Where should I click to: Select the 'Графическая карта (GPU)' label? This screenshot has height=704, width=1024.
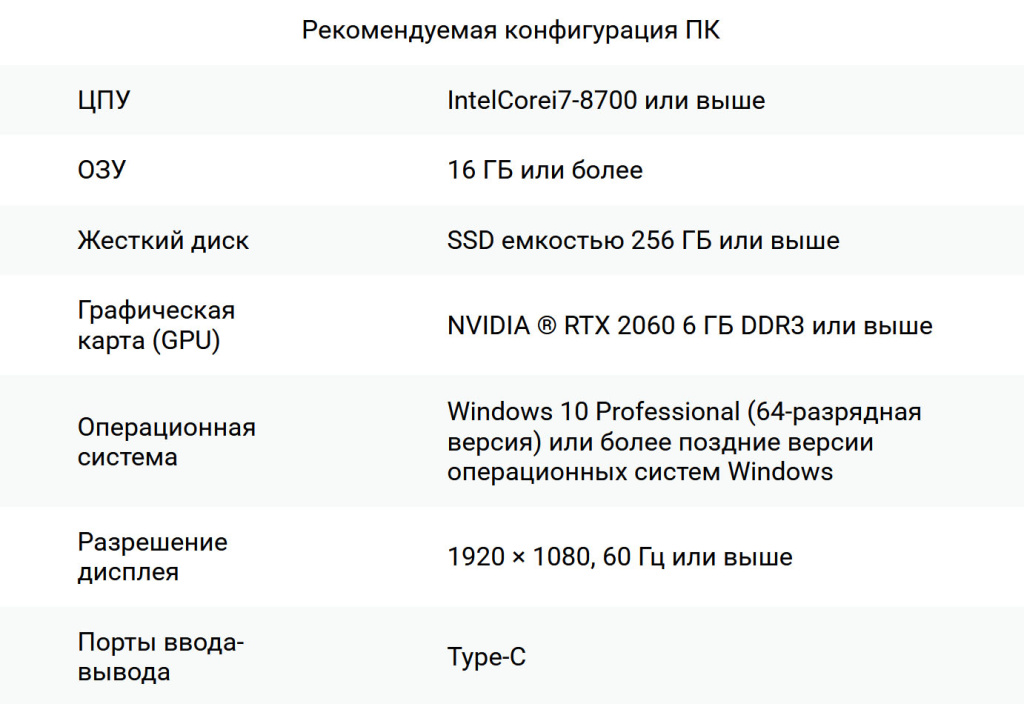click(x=156, y=325)
